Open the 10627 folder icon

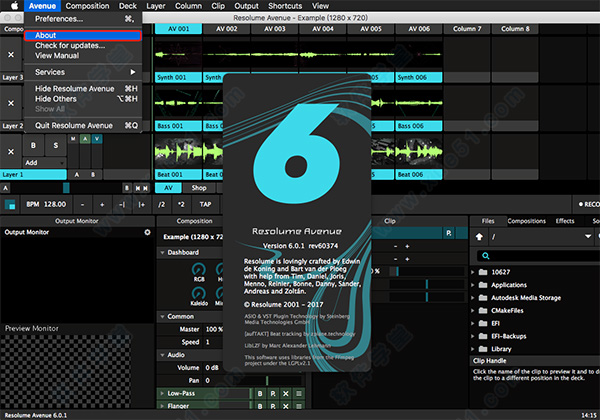click(x=483, y=272)
